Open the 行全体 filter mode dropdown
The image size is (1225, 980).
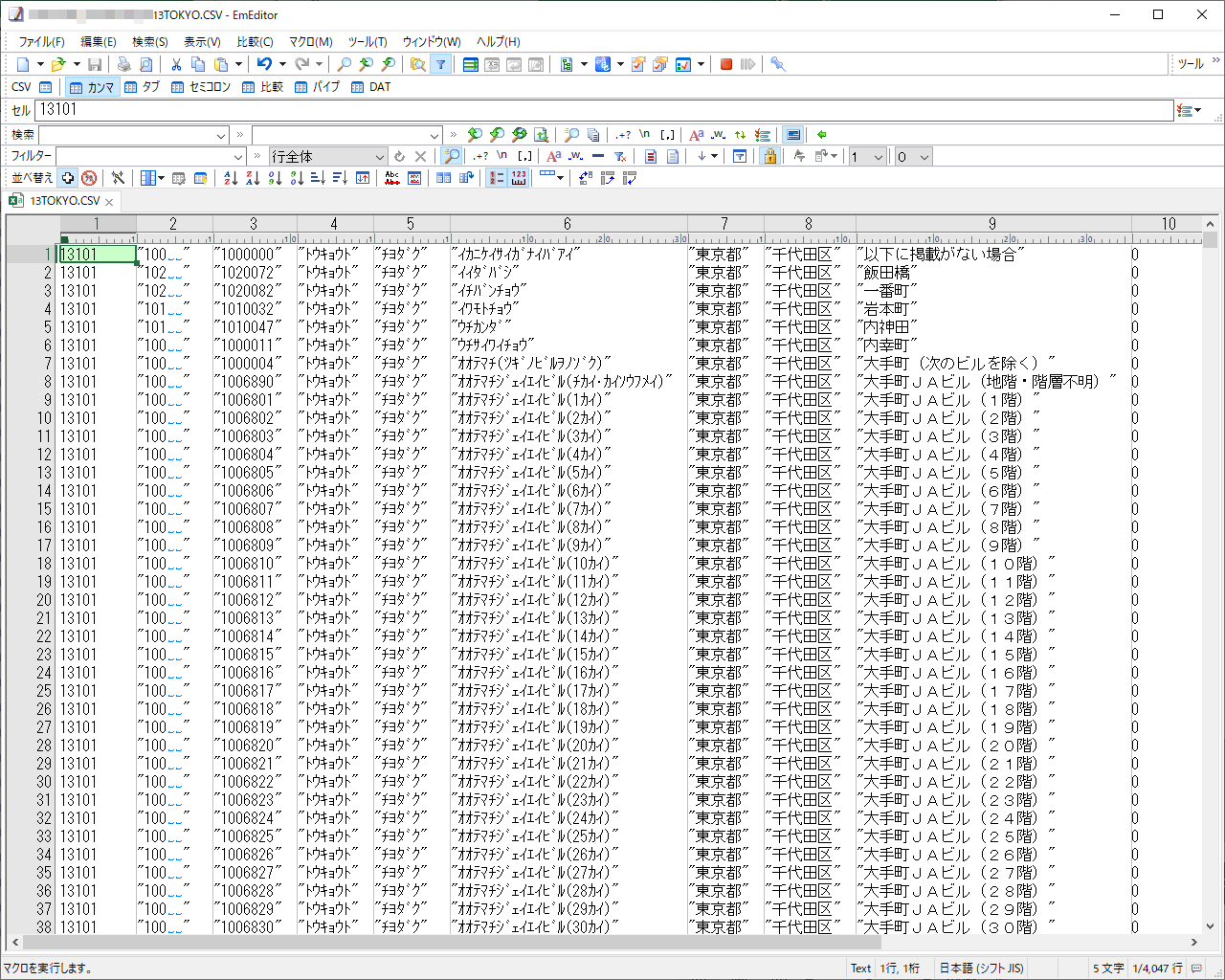(381, 156)
